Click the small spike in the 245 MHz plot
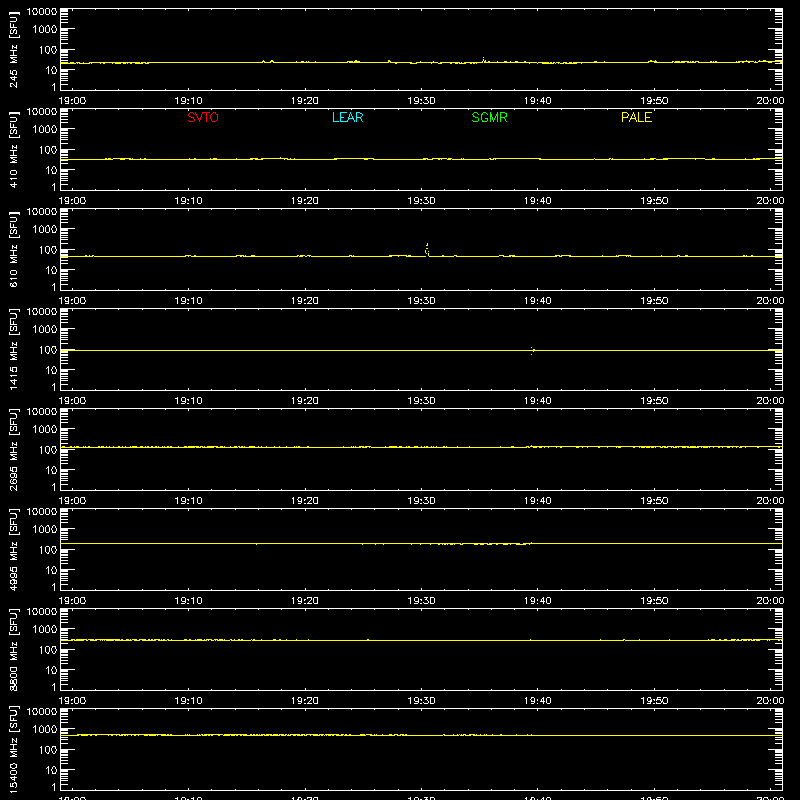The height and width of the screenshot is (800, 800). point(483,60)
